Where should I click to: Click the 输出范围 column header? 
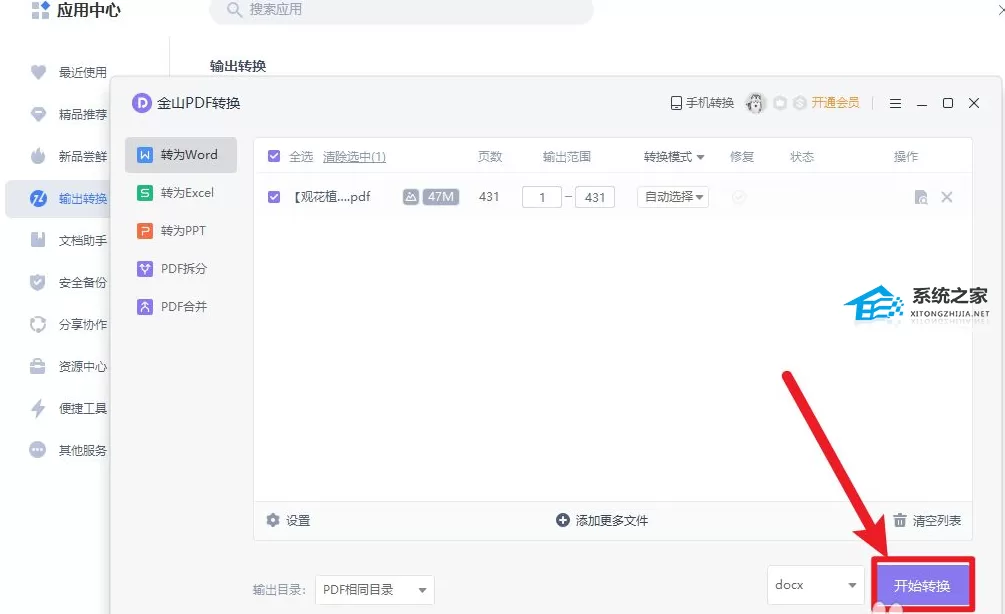pos(567,156)
